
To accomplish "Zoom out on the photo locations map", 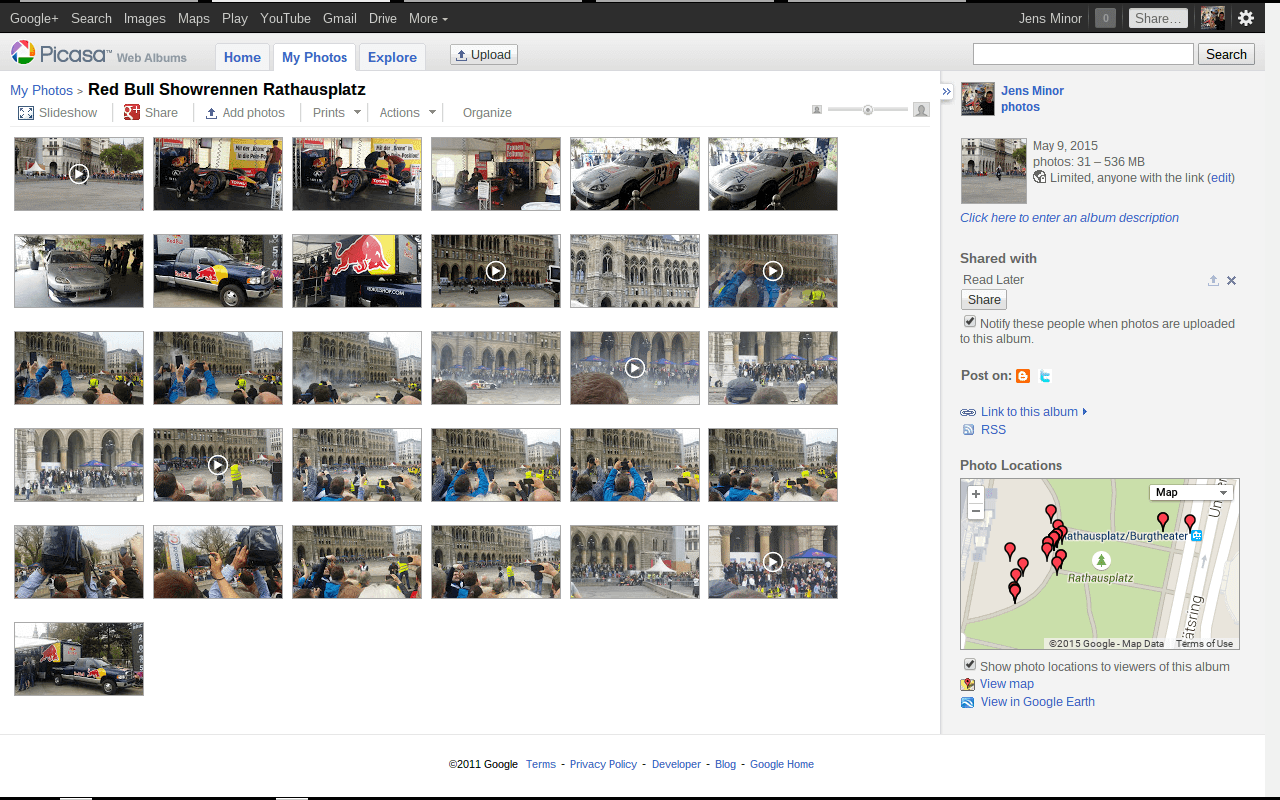I will [976, 512].
